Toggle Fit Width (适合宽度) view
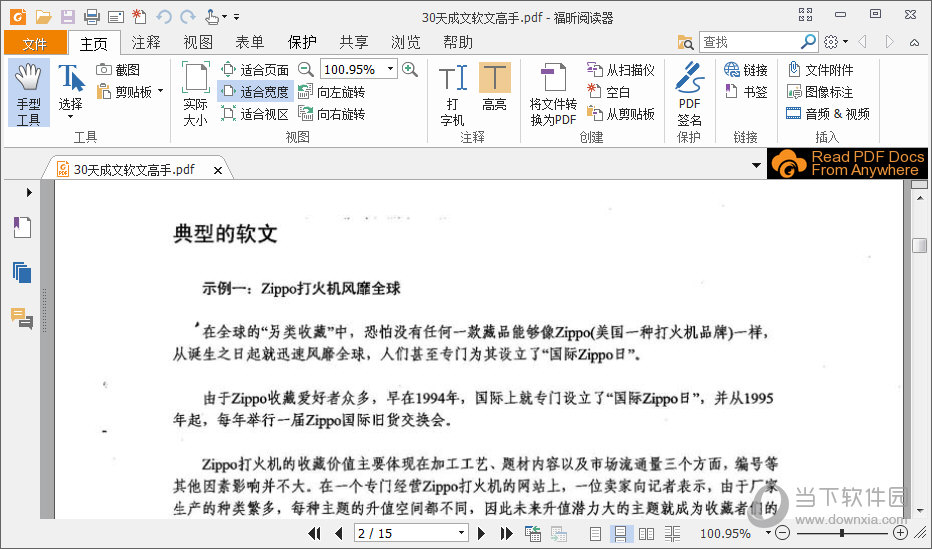This screenshot has width=932, height=549. (255, 92)
